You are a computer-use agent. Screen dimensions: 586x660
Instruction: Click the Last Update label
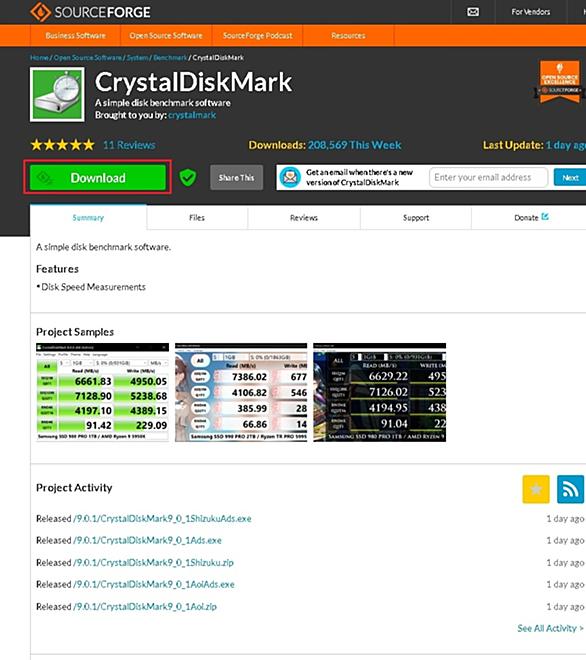[x=513, y=145]
